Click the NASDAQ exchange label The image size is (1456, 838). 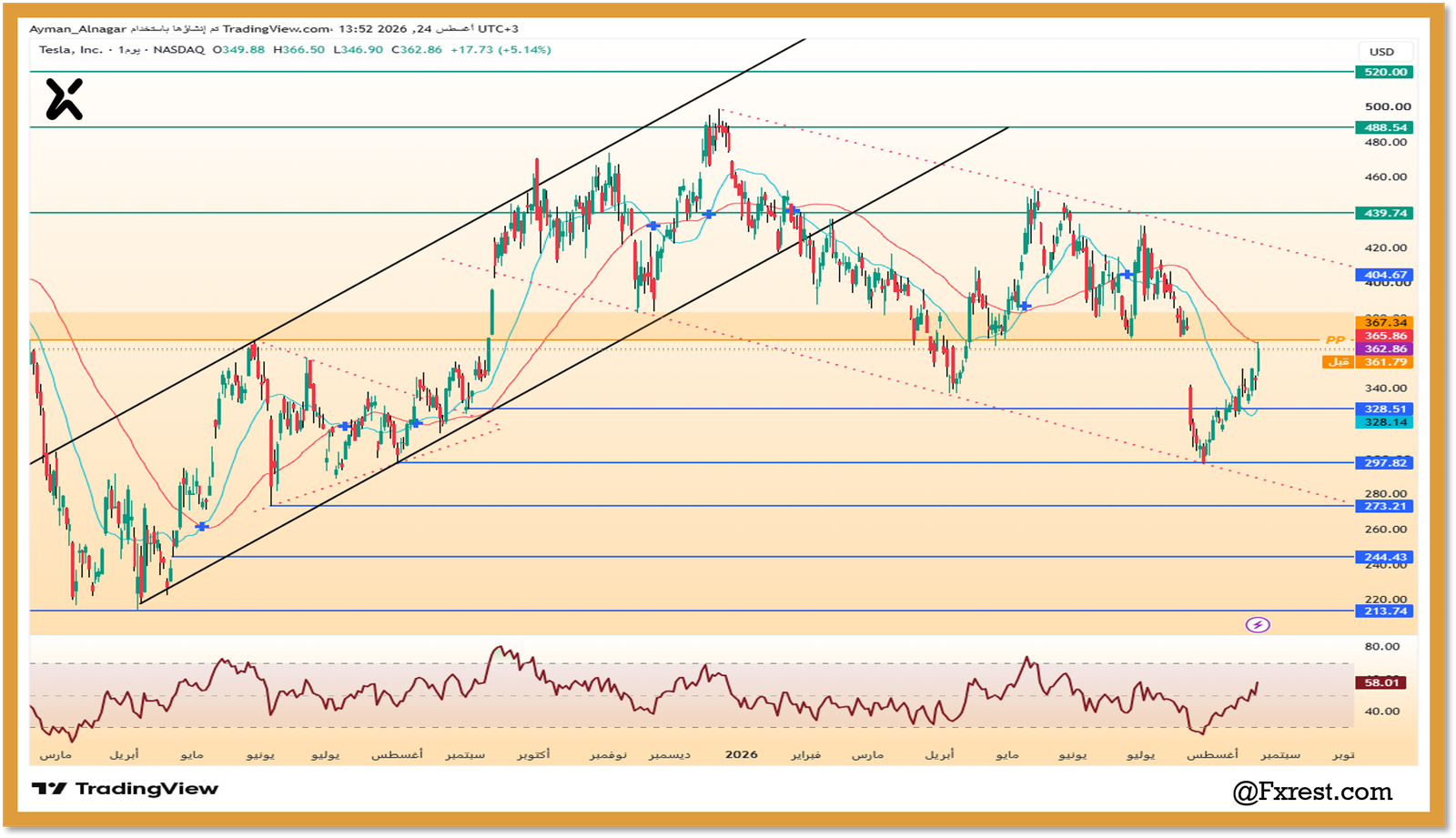click(179, 50)
